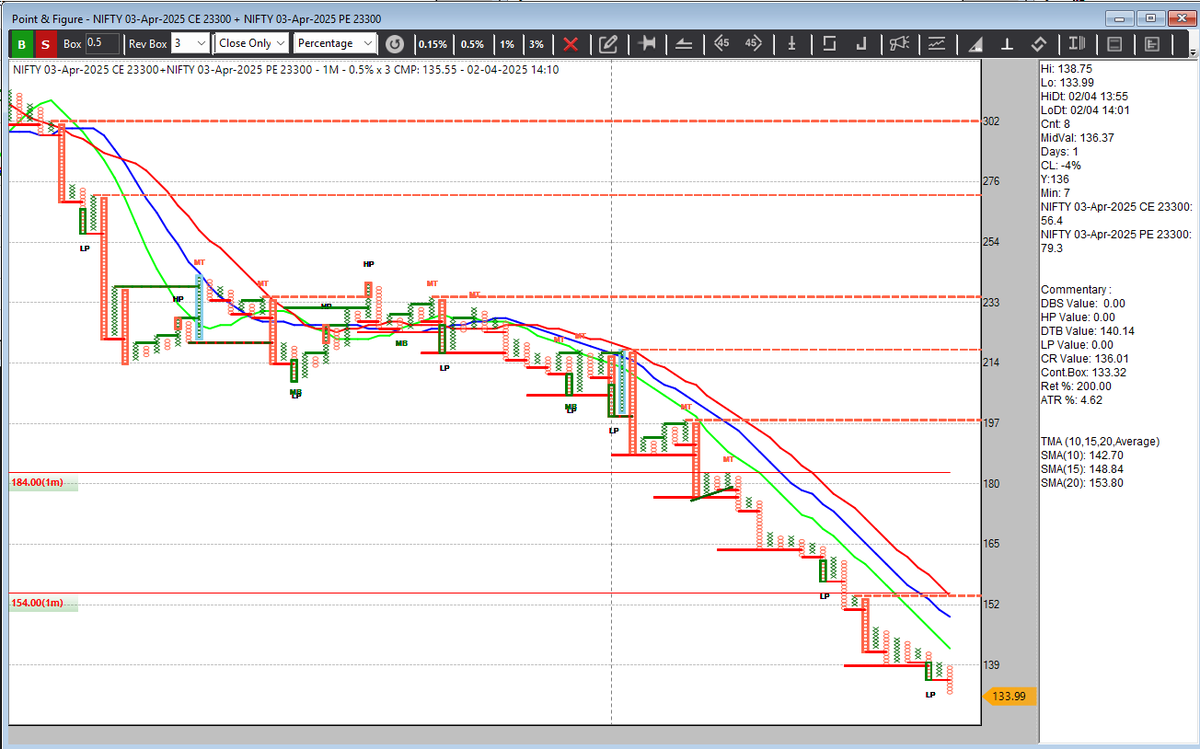Viewport: 1200px width, 749px height.
Task: Click the vertical count marker icon
Action: 791,44
